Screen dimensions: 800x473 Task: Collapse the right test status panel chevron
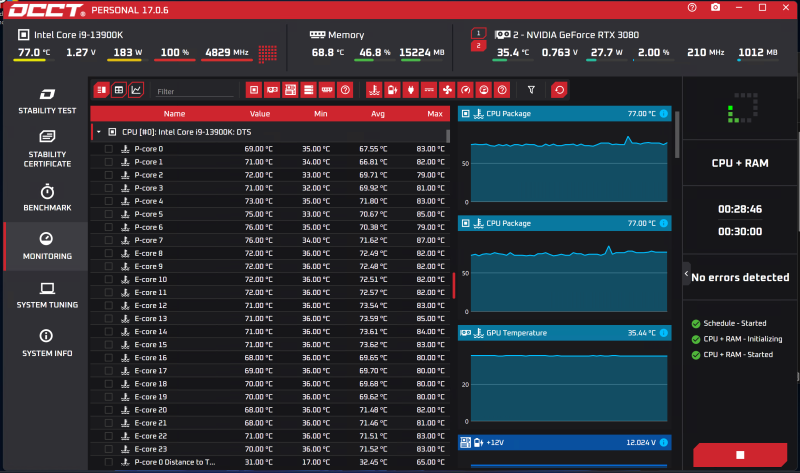[686, 273]
